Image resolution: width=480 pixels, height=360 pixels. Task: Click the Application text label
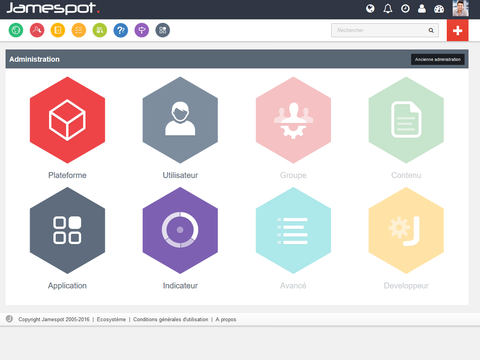(x=67, y=286)
